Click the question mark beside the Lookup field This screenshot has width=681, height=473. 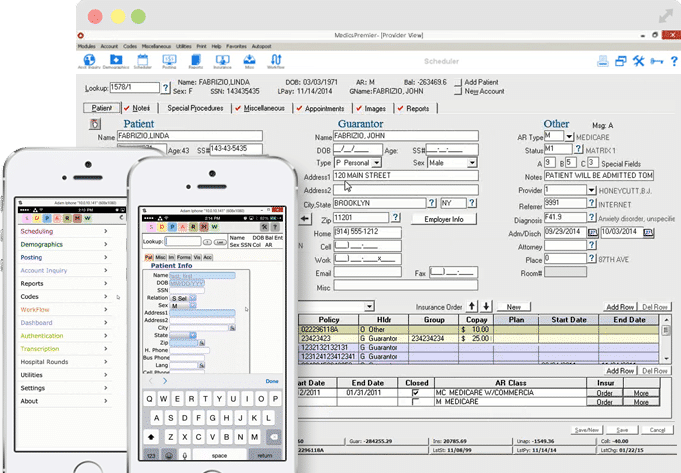point(165,88)
